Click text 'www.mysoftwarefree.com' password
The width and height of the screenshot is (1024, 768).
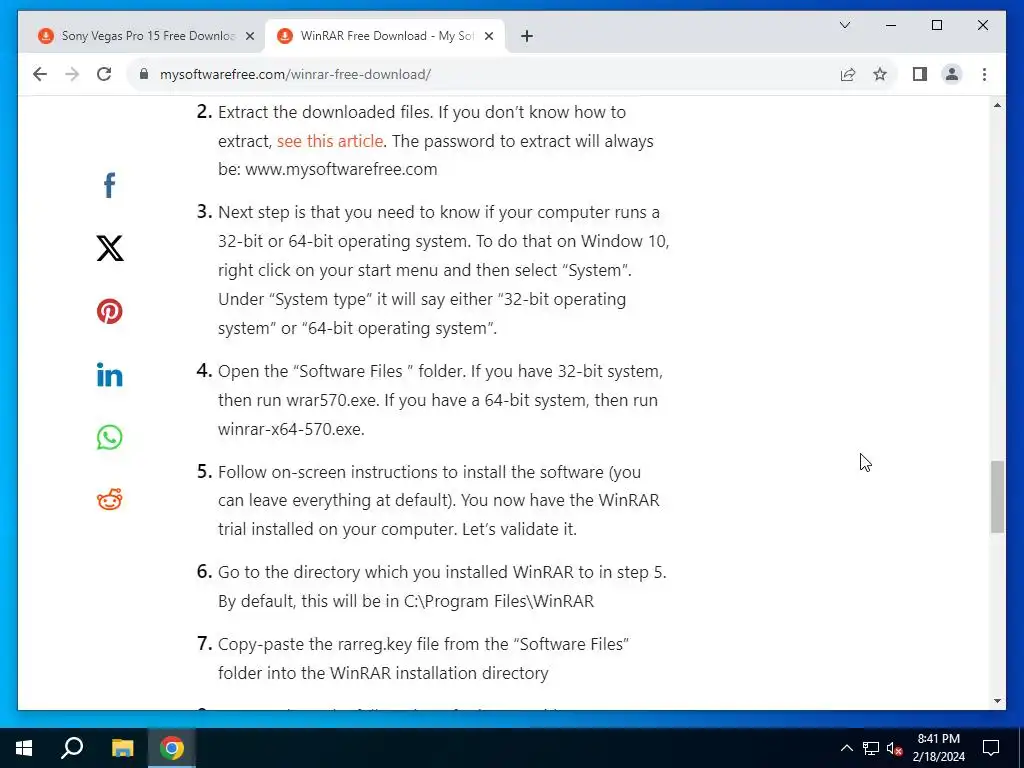point(341,169)
